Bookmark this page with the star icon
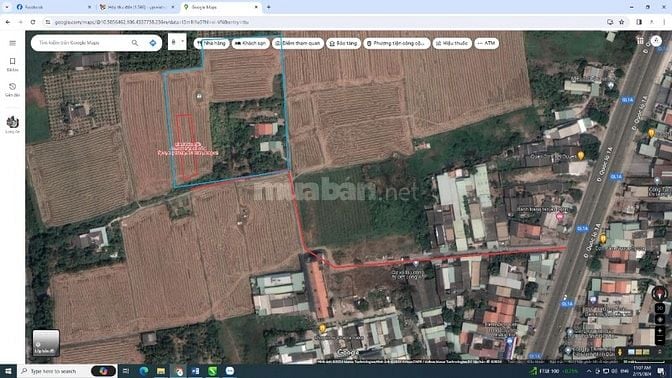Image resolution: width=672 pixels, height=378 pixels. click(x=621, y=22)
